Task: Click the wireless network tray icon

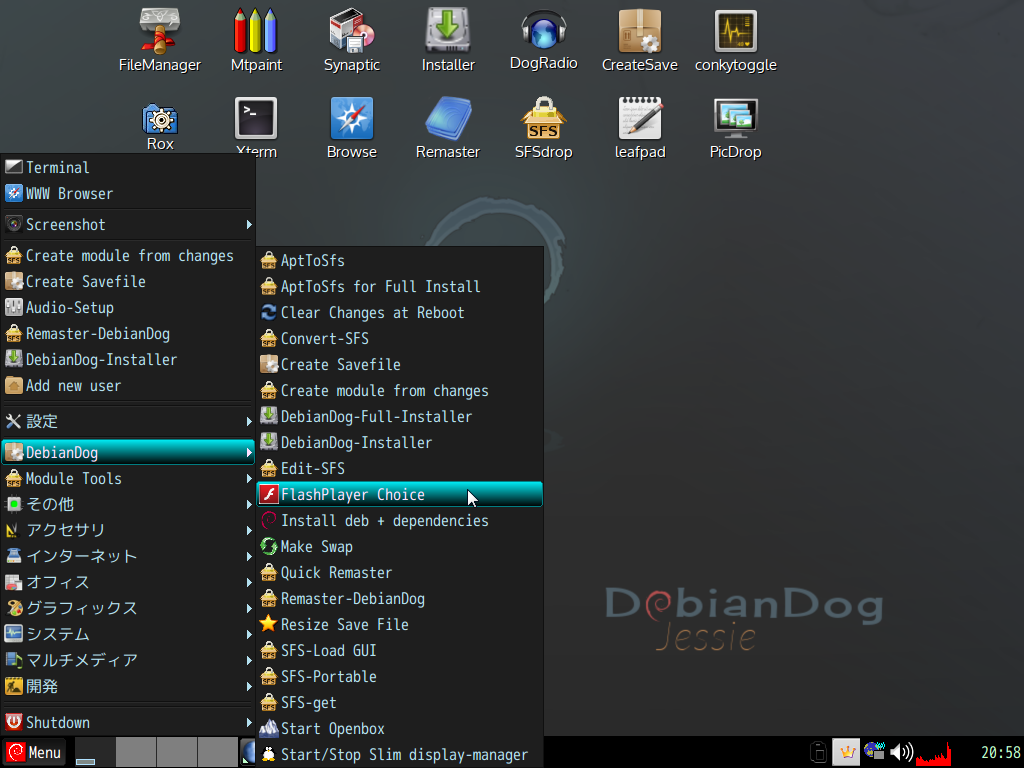Action: [x=874, y=751]
